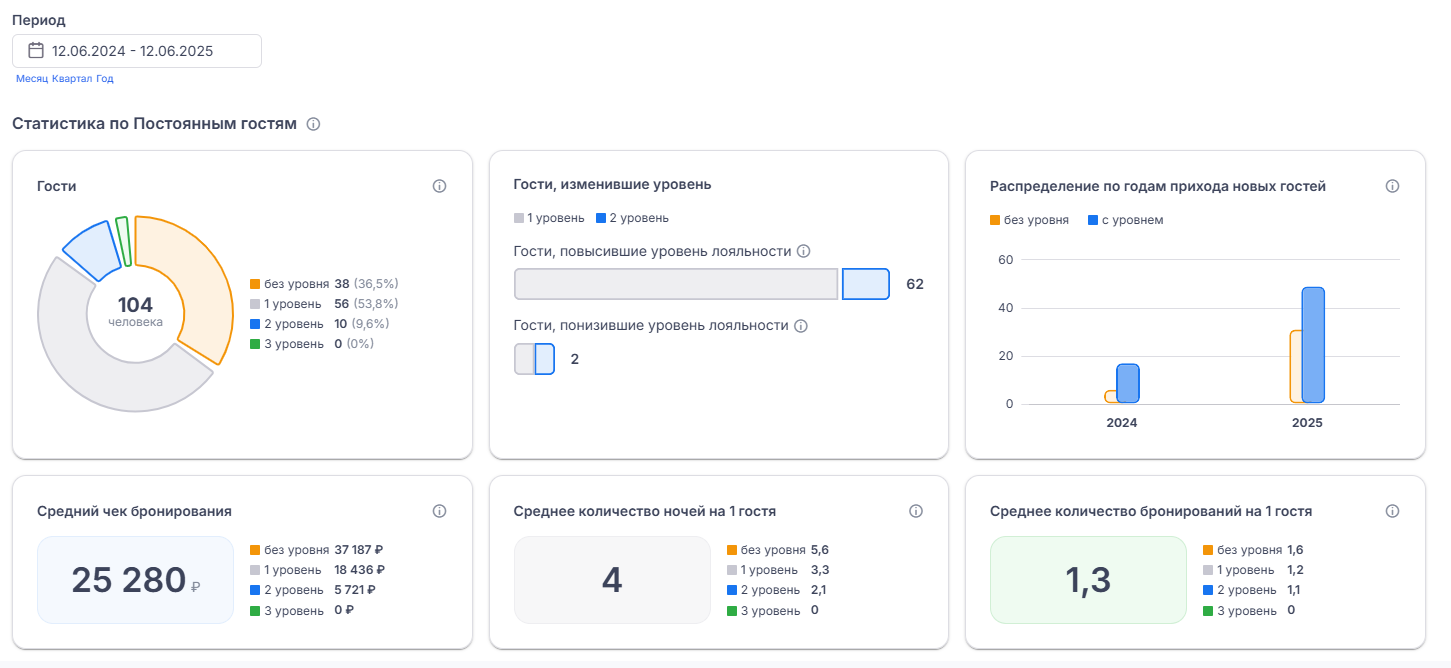Click без уровня 38 legend entry in Гости

tap(324, 284)
